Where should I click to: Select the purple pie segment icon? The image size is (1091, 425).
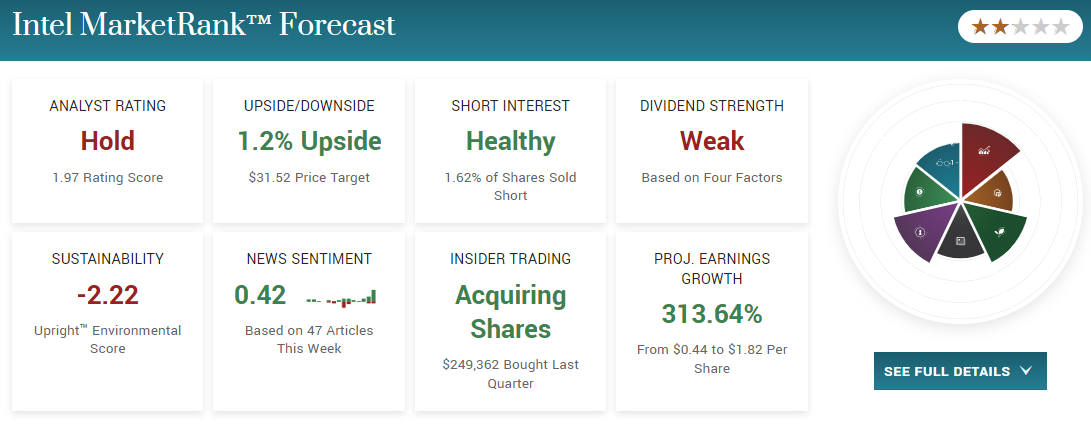pos(920,232)
